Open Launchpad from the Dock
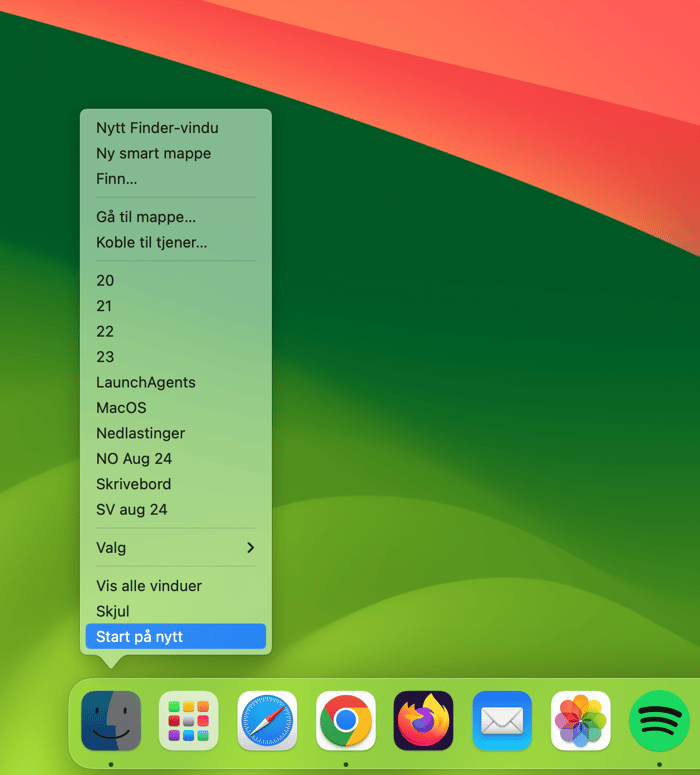This screenshot has width=700, height=775. [x=188, y=720]
